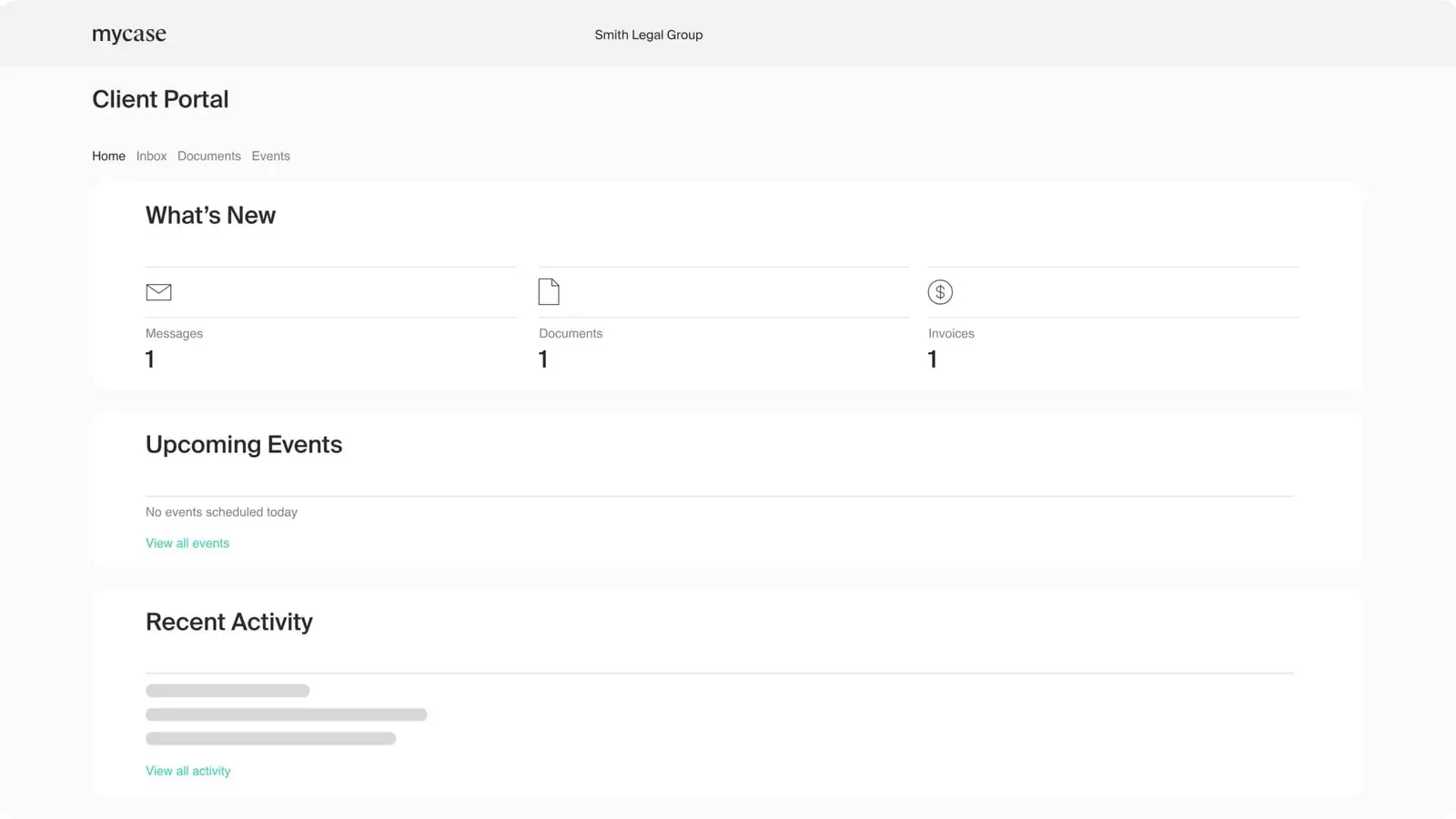This screenshot has width=1456, height=819.
Task: Click the Documents count of 1
Action: point(543,359)
